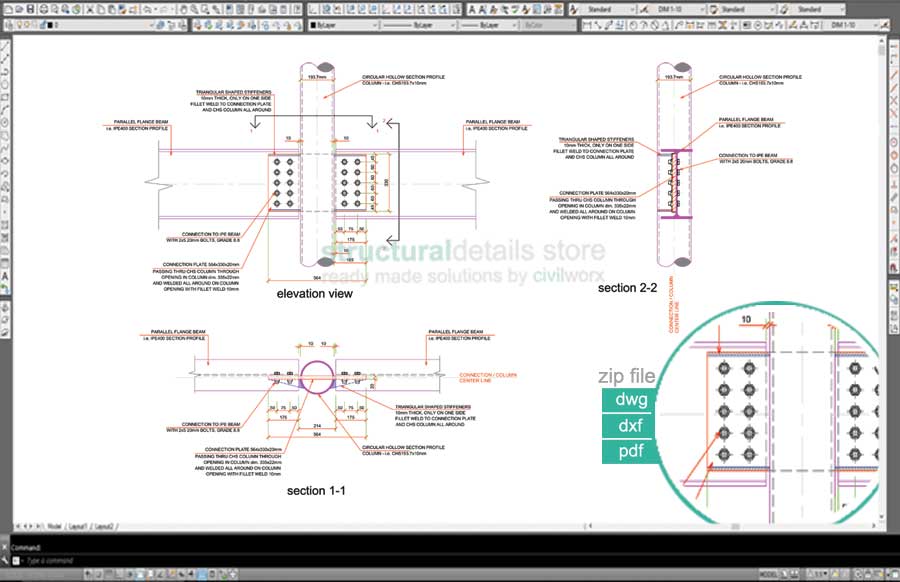Screen dimensions: 900x582
Task: Toggle Snap mode in the status bar
Action: pyautogui.click(x=98, y=573)
